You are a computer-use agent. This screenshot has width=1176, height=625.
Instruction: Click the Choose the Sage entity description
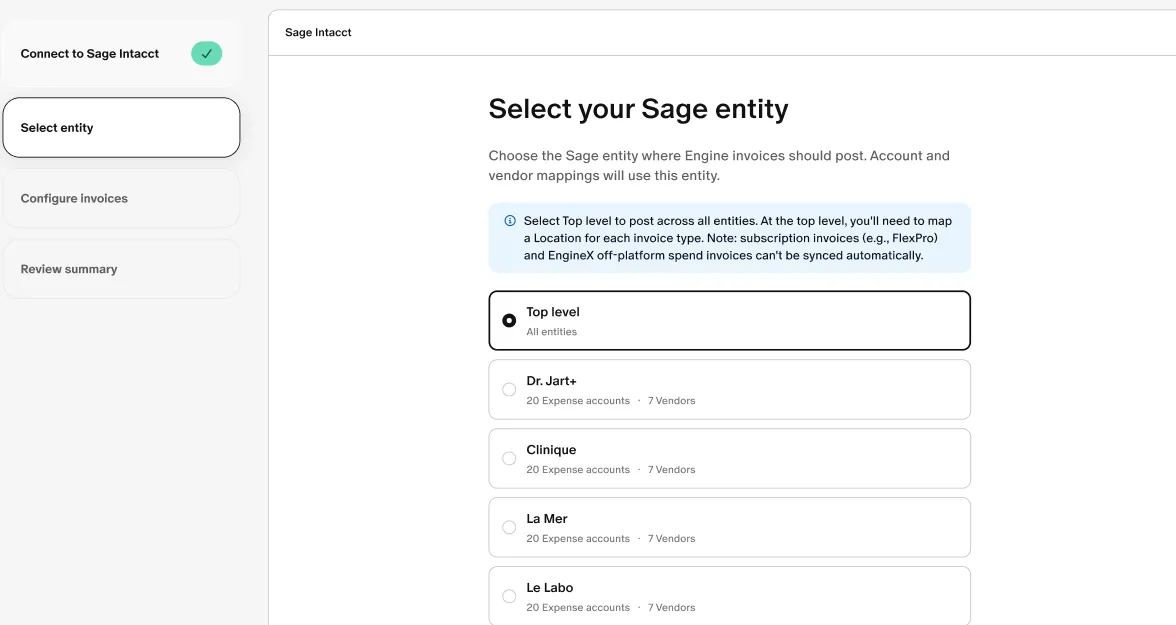pyautogui.click(x=719, y=166)
